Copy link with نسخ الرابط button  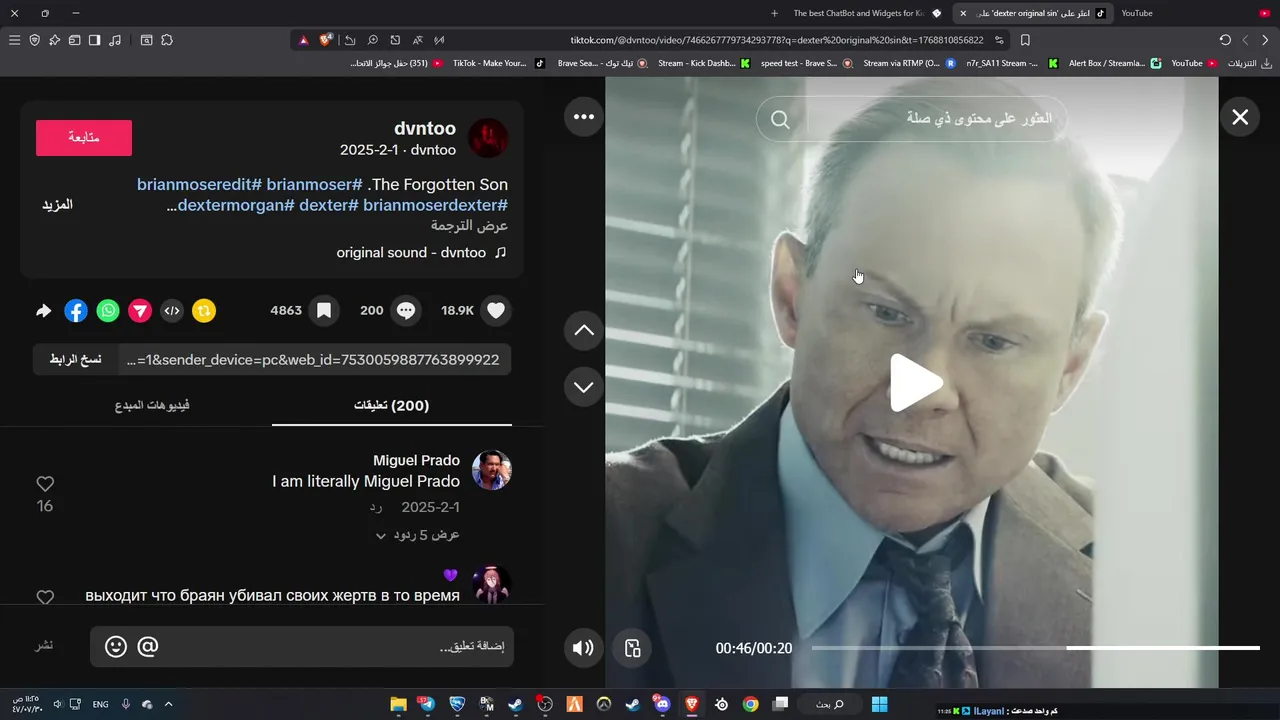tap(76, 360)
